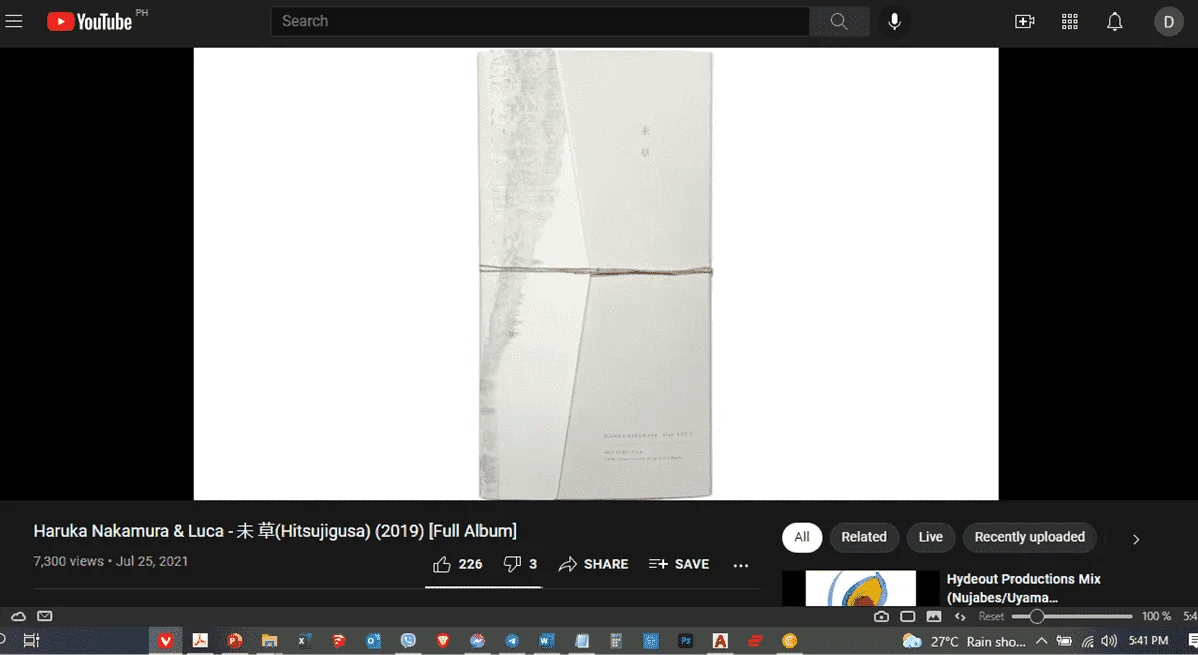Open the account avatar labeled D
The image size is (1198, 655).
[1168, 21]
